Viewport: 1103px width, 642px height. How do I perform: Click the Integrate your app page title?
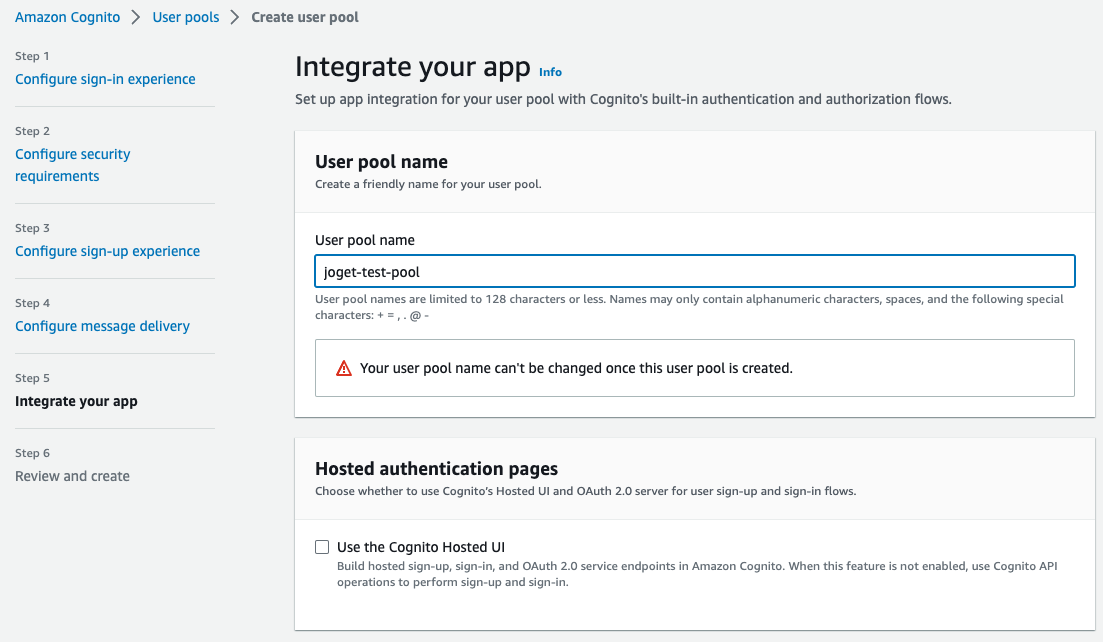tap(412, 67)
